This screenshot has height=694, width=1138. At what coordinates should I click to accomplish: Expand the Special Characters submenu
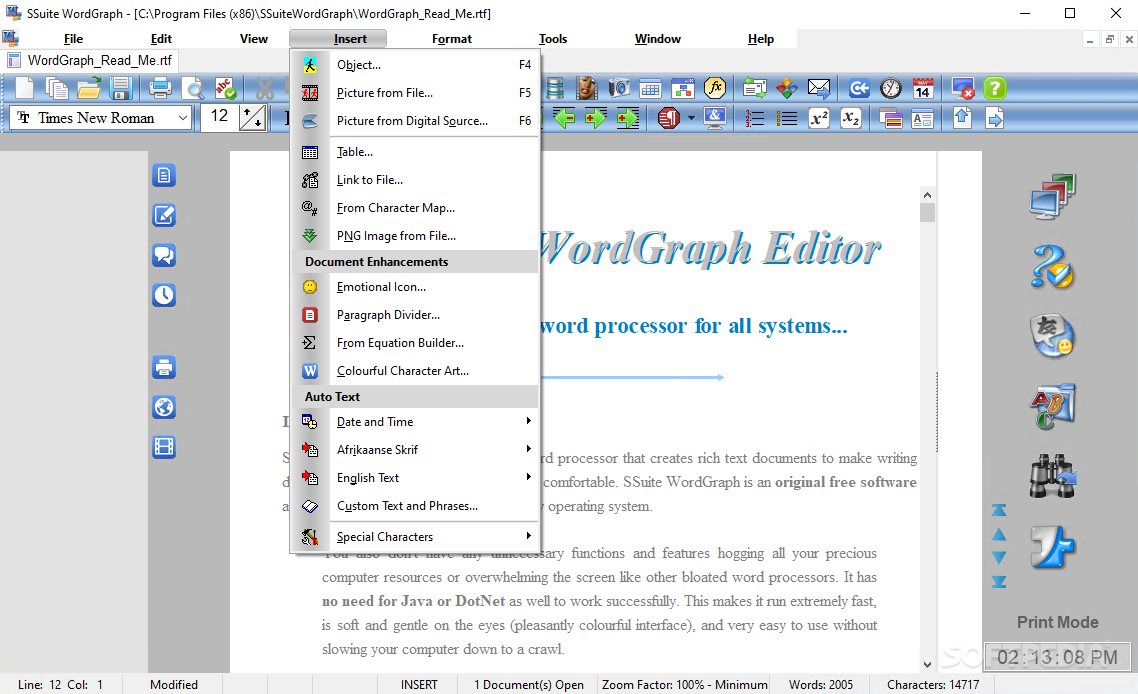coord(415,536)
